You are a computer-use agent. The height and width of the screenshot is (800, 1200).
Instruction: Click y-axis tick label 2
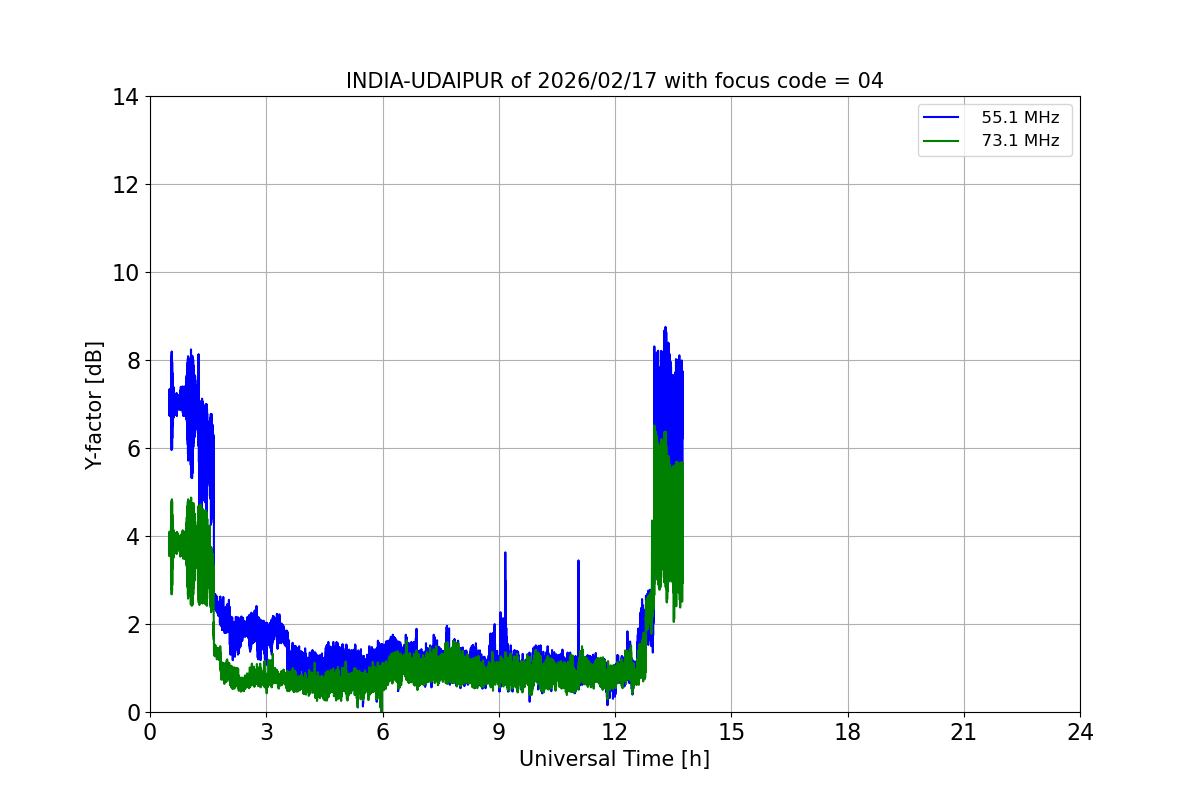click(133, 625)
